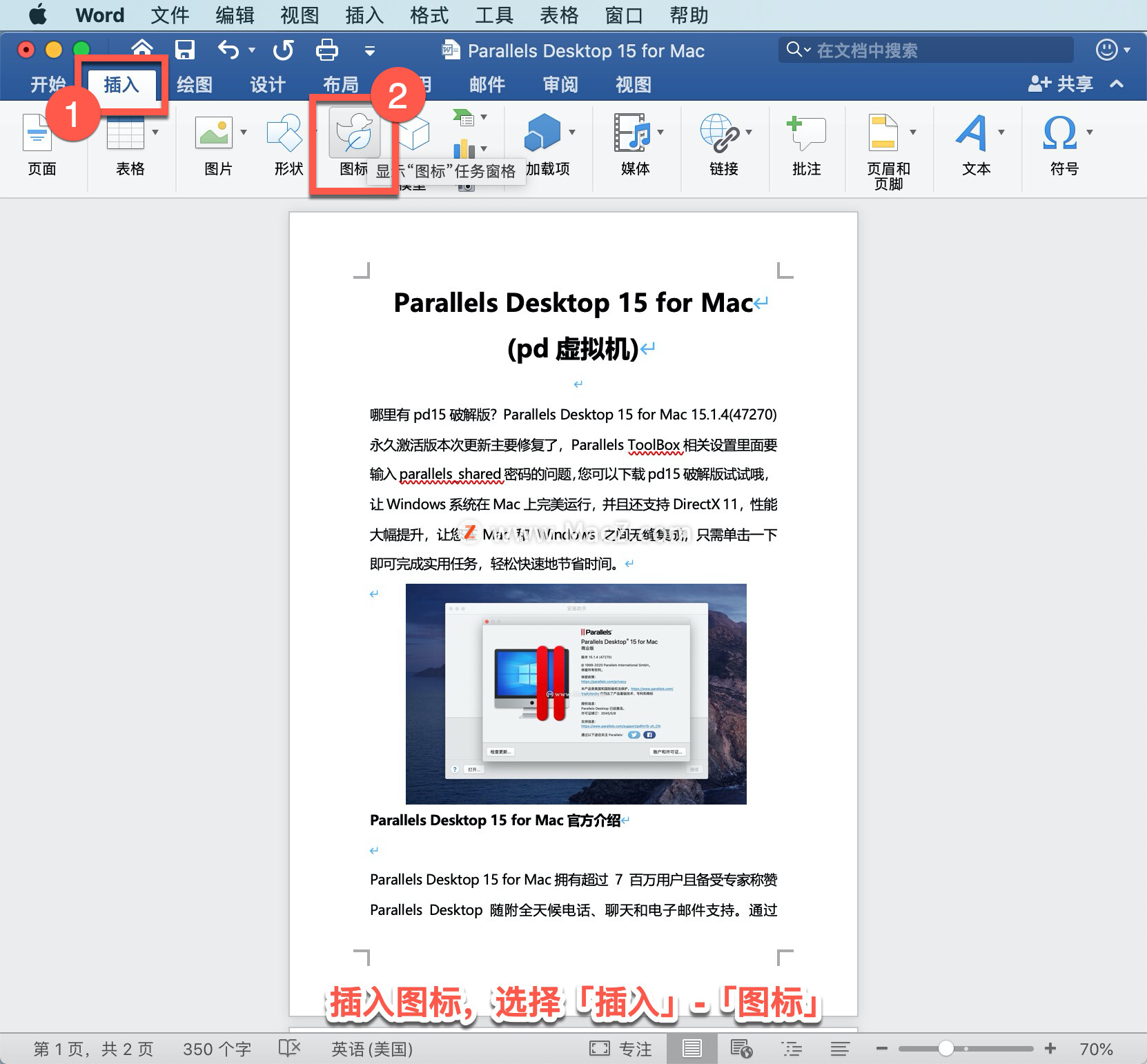Image resolution: width=1147 pixels, height=1064 pixels.
Task: Toggle 专注 focus mode
Action: pyautogui.click(x=620, y=1049)
